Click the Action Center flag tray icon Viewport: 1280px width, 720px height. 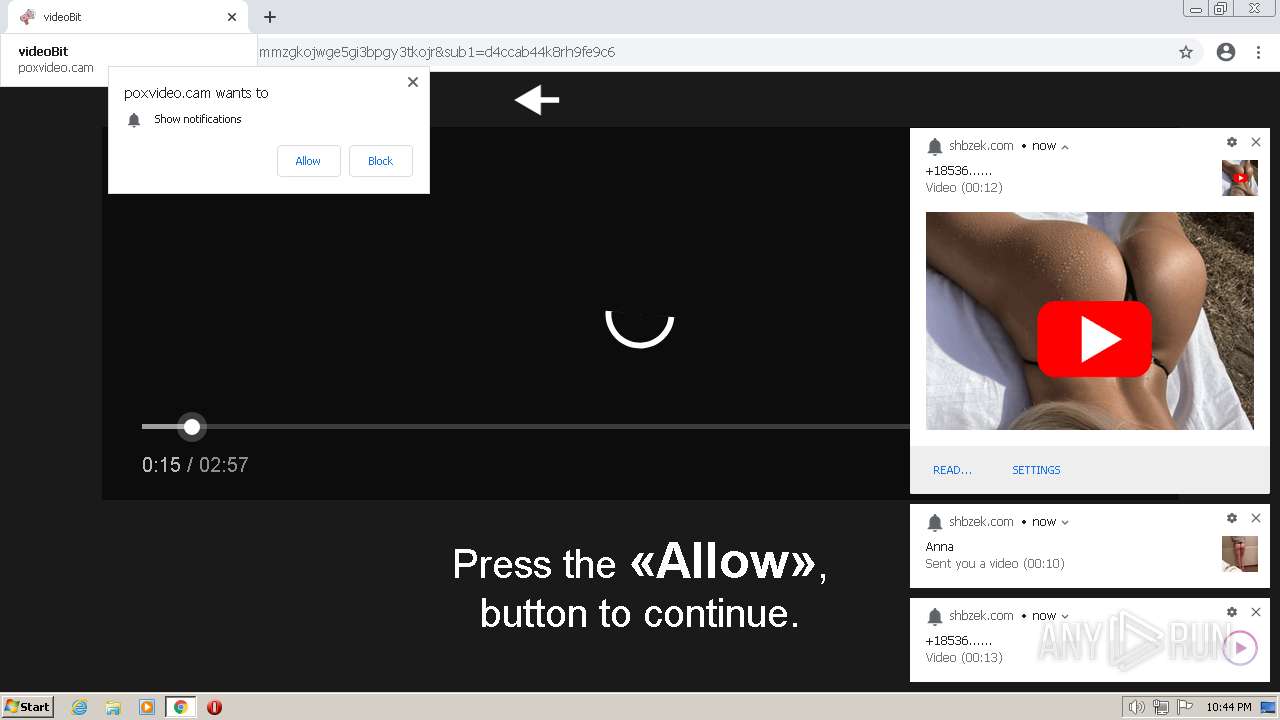1183,707
